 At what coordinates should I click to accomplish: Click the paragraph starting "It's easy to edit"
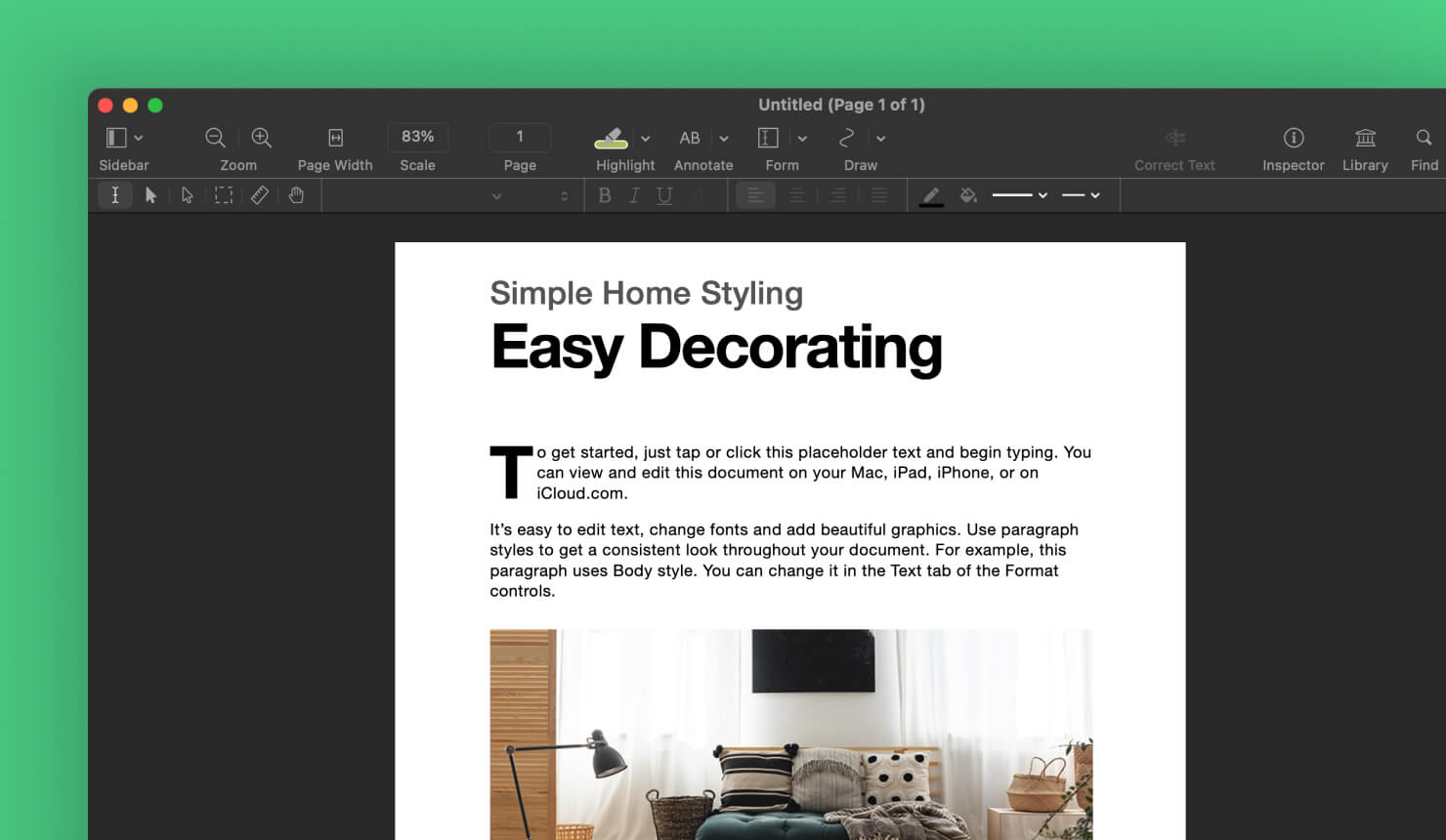[x=784, y=560]
